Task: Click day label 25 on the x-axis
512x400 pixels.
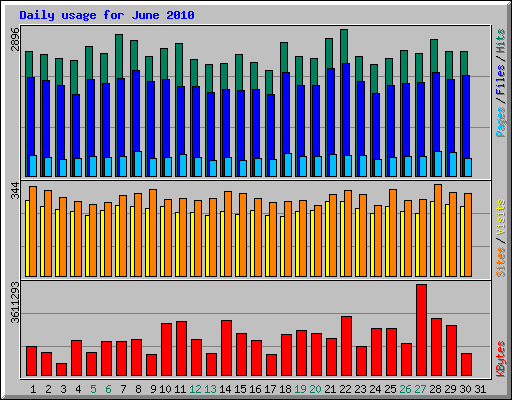Action: pyautogui.click(x=390, y=389)
